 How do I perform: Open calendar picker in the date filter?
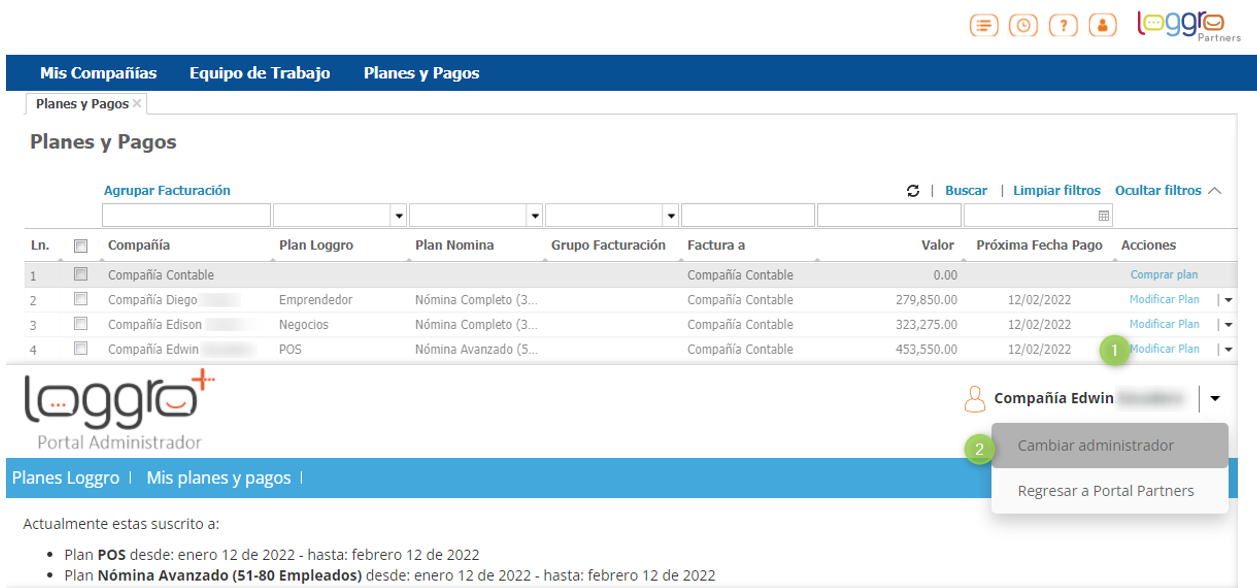pyautogui.click(x=1104, y=216)
